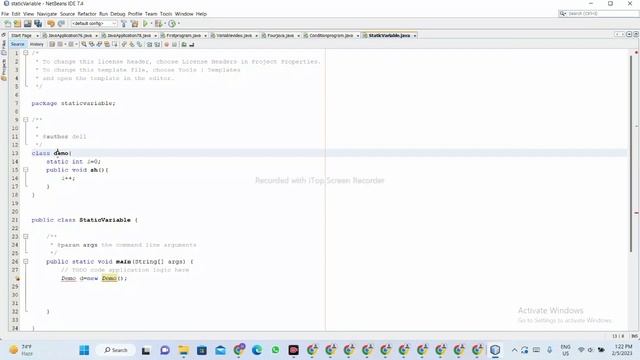
Task: Collapse the sh() method fold on line 15
Action: [26, 170]
